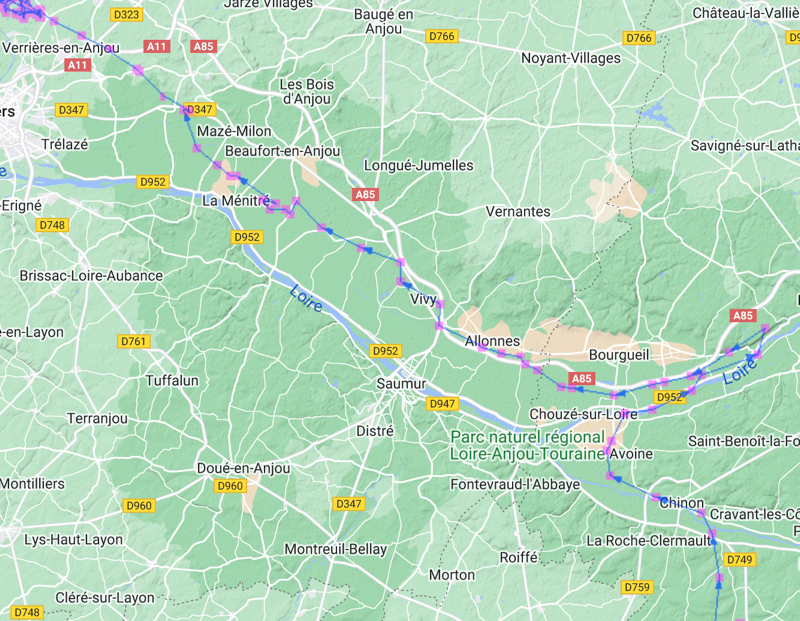This screenshot has width=800, height=621.
Task: Click the Saumur city label
Action: (401, 383)
